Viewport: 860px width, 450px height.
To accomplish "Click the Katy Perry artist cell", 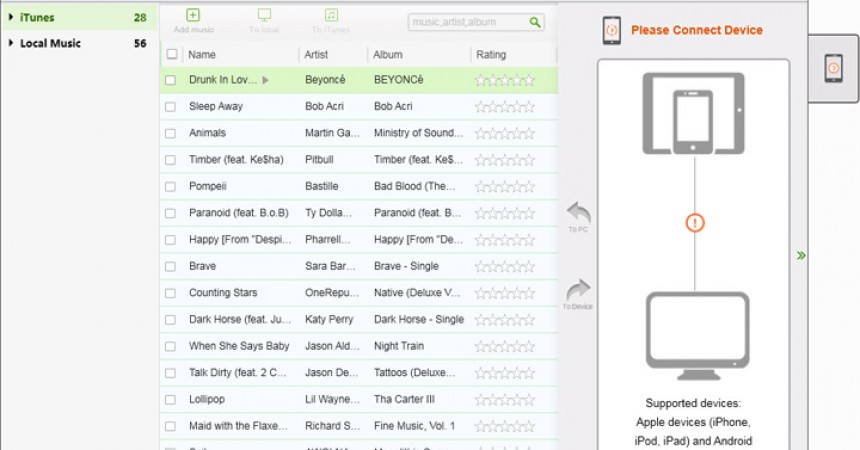I will point(329,319).
